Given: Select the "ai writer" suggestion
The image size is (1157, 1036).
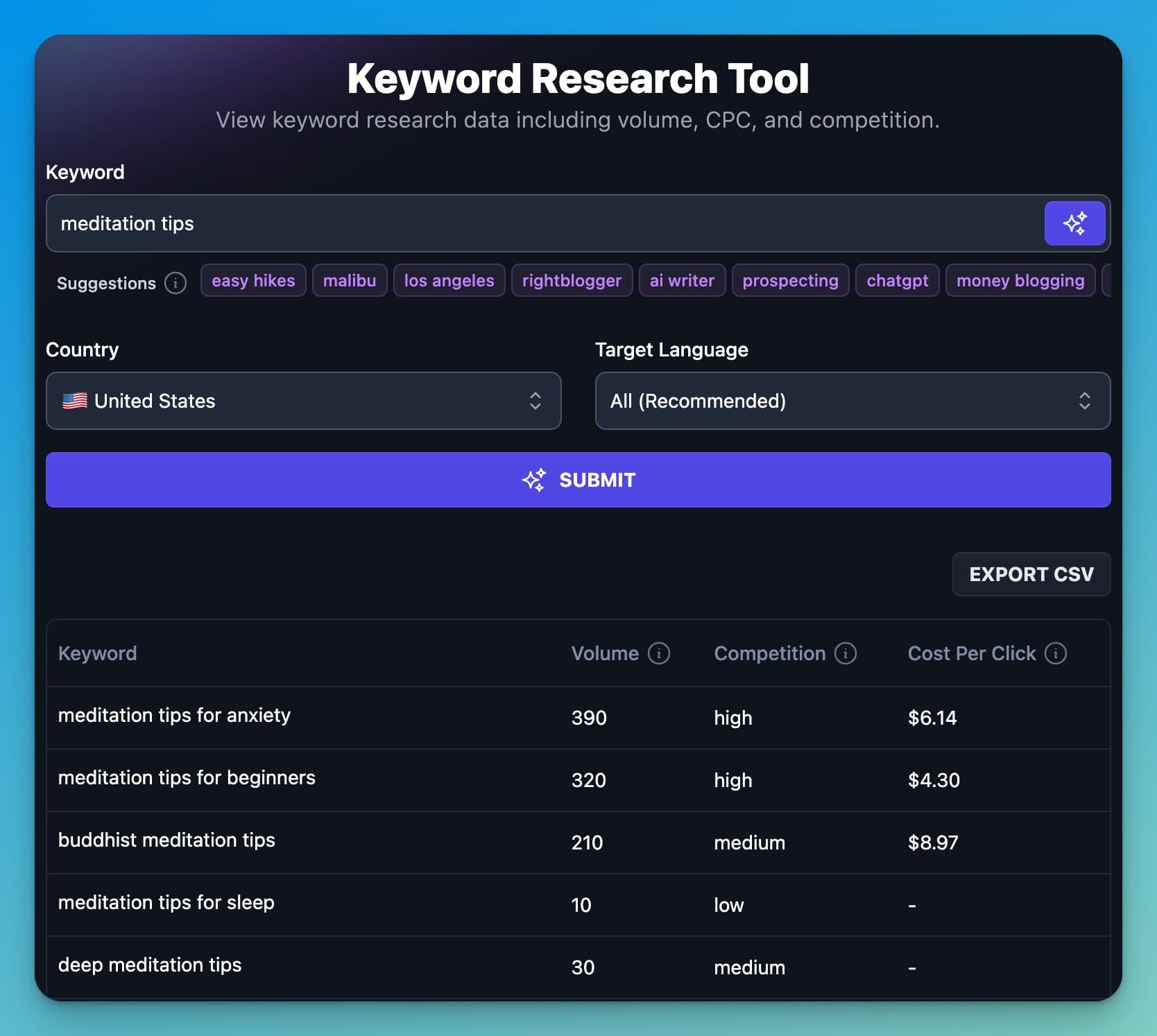Looking at the screenshot, I should point(682,280).
